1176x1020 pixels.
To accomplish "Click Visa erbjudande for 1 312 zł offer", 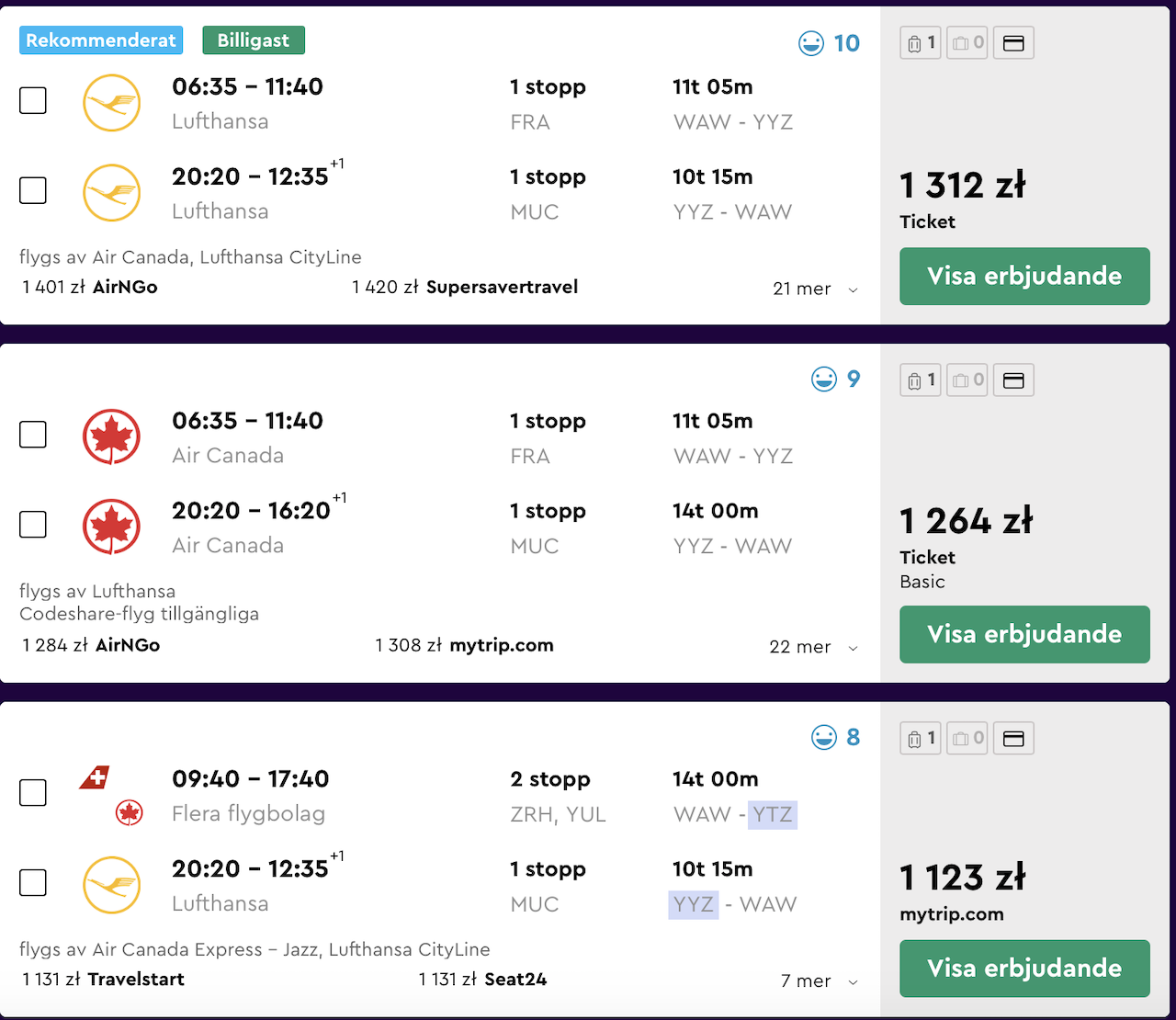I will click(1024, 276).
